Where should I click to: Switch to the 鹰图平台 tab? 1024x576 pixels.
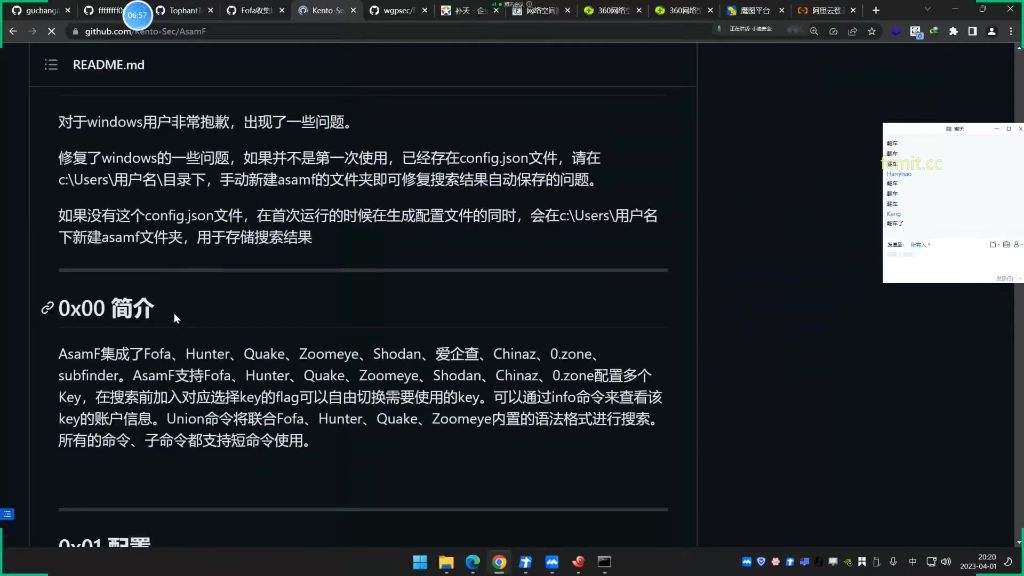pyautogui.click(x=756, y=10)
